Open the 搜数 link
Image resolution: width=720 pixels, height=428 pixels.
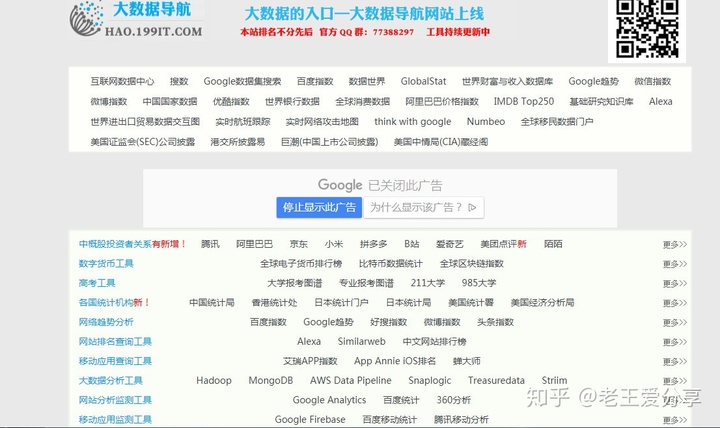(179, 81)
